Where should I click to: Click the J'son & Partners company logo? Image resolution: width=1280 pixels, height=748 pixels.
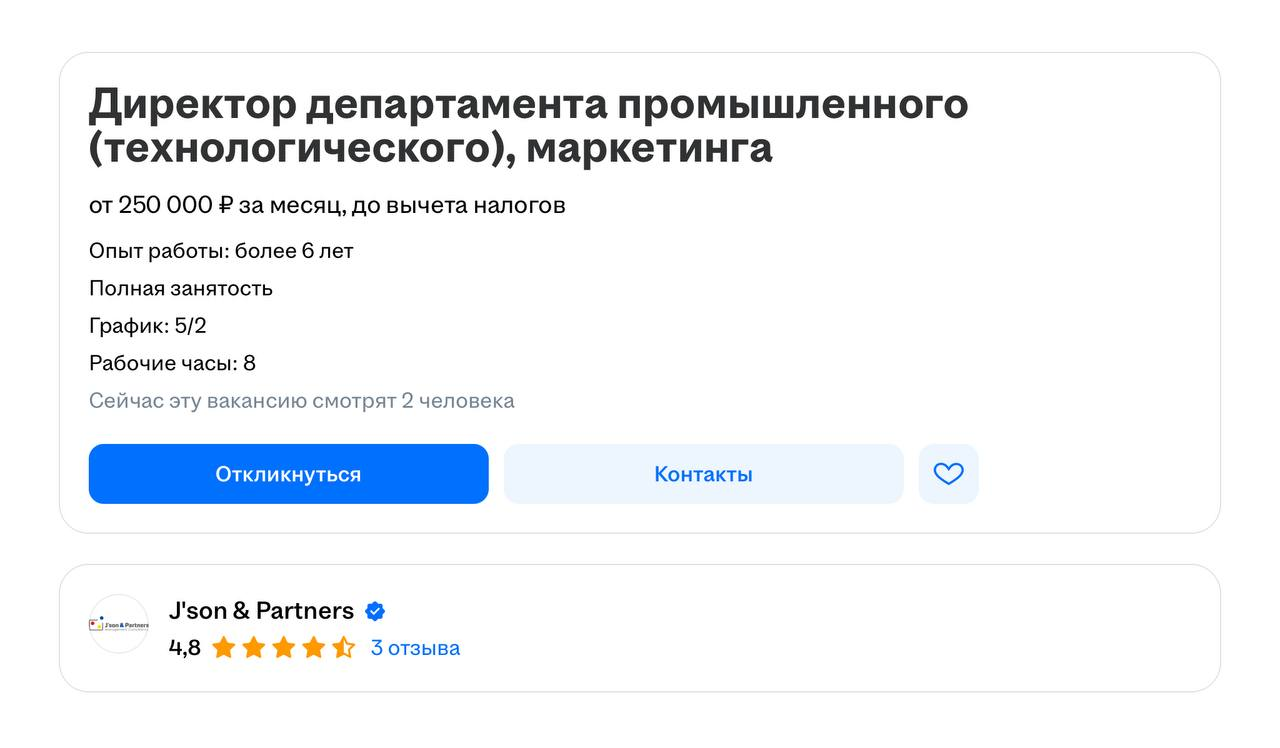[119, 624]
